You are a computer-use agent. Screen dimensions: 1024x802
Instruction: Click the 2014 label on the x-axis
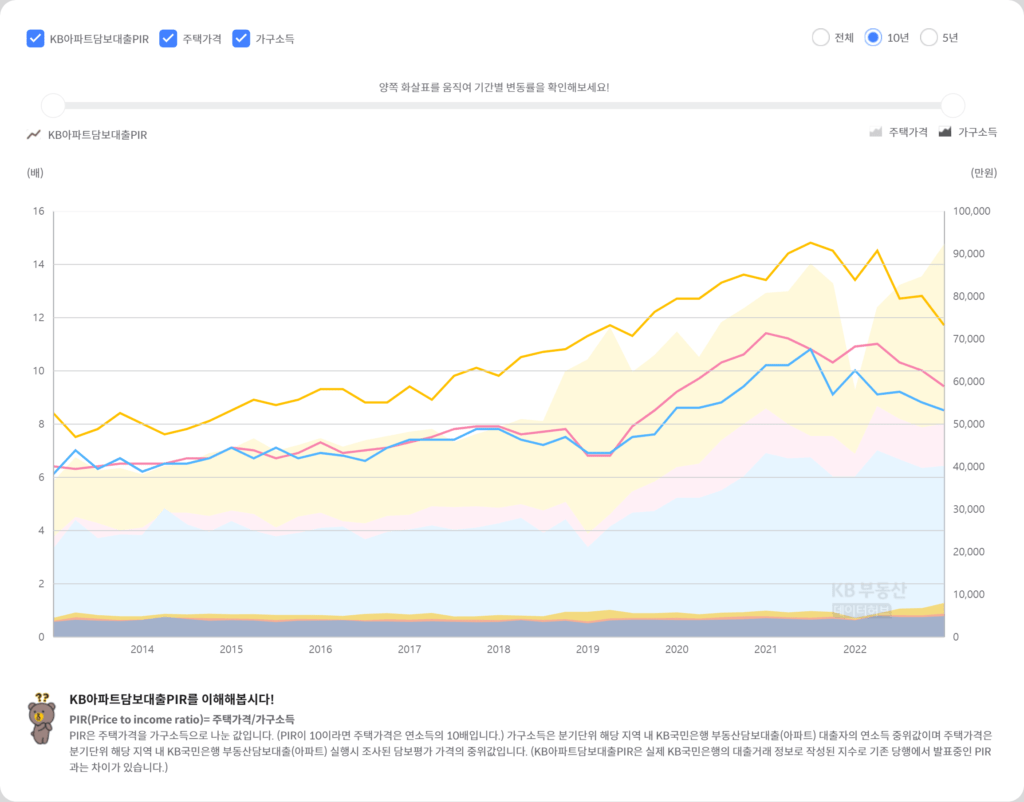tap(142, 649)
